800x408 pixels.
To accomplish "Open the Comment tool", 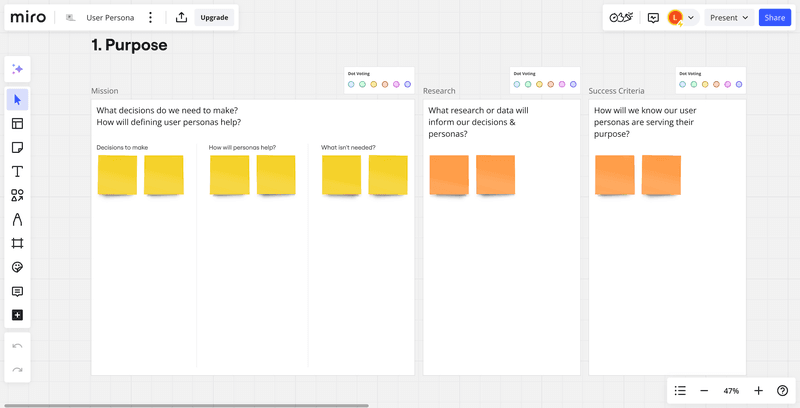I will [x=17, y=292].
